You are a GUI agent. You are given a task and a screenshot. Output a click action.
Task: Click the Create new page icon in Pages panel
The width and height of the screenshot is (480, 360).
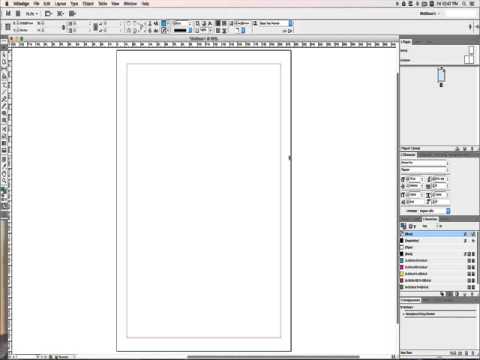coord(465,148)
